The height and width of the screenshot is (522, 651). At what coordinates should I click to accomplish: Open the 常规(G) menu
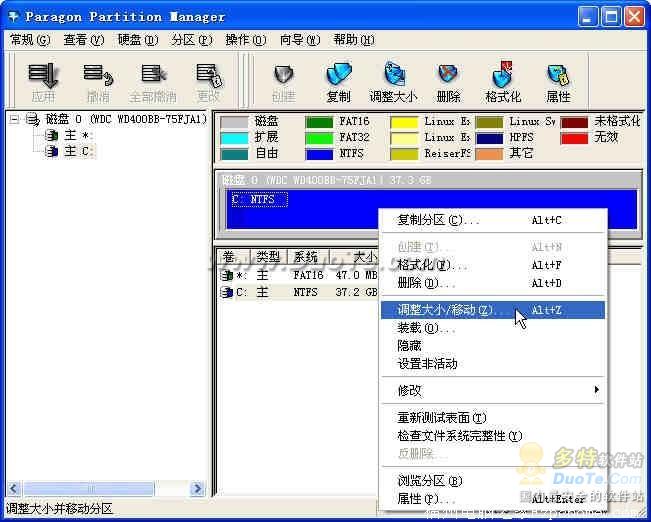30,40
